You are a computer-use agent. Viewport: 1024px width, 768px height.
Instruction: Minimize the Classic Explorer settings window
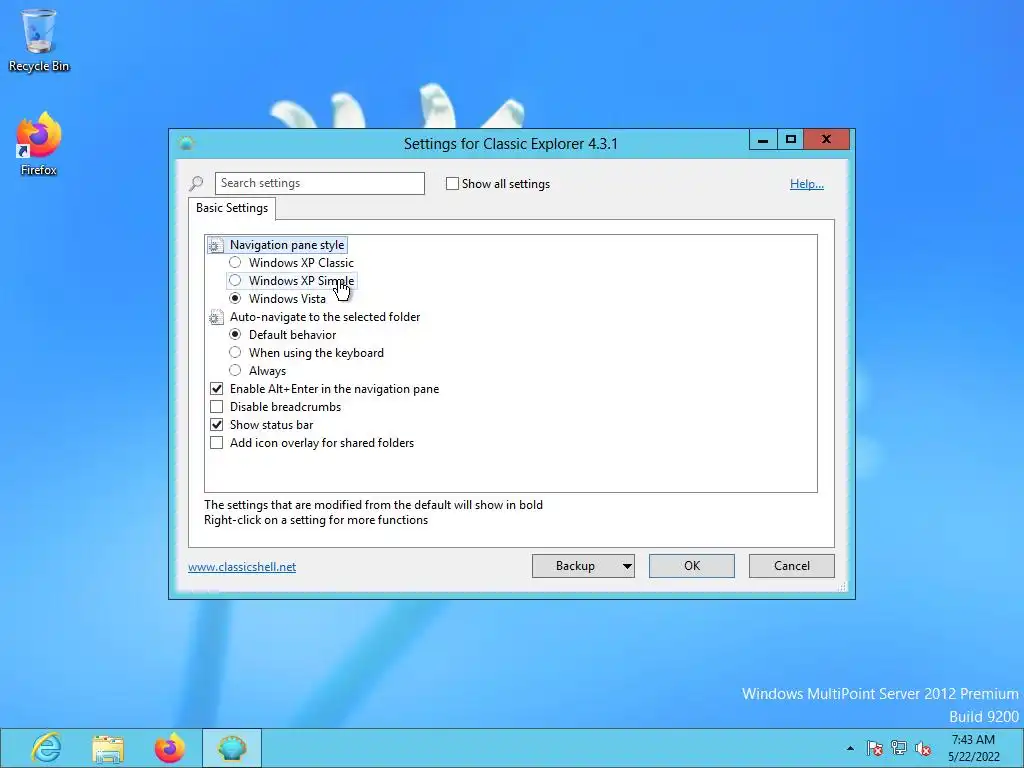pos(763,140)
